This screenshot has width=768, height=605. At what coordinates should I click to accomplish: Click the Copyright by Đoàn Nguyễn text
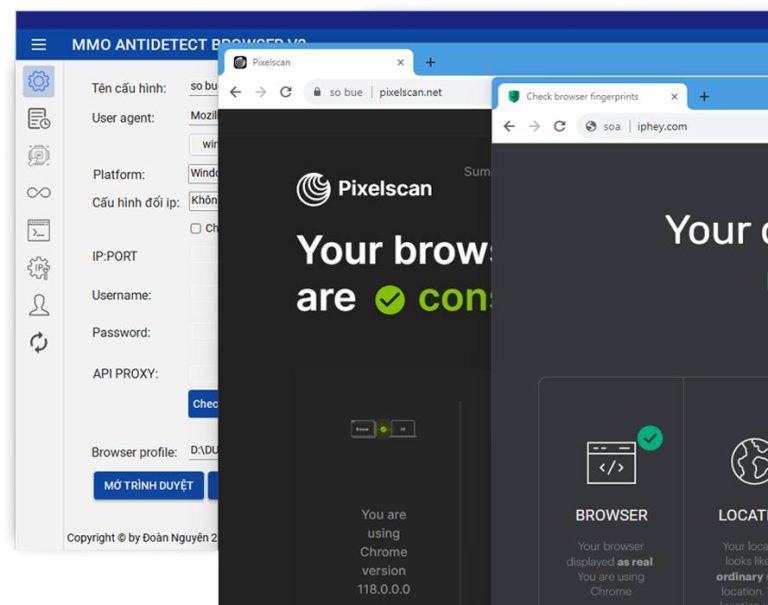142,538
